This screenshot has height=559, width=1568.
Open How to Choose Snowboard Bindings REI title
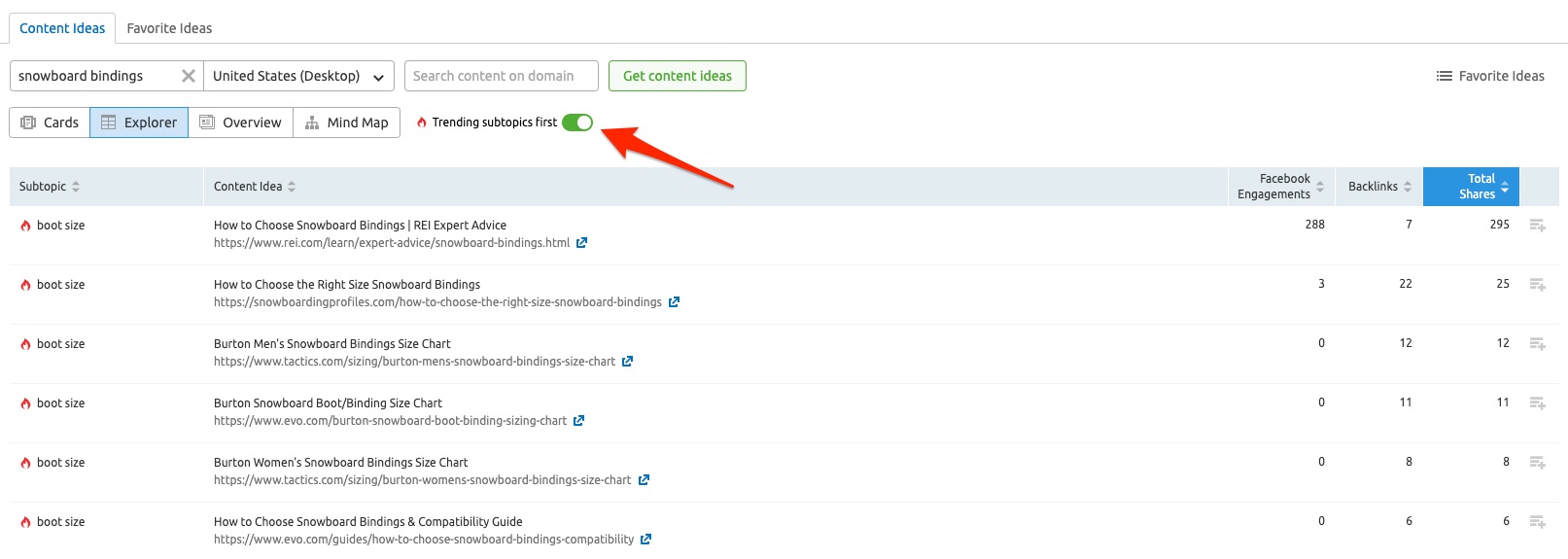(360, 226)
